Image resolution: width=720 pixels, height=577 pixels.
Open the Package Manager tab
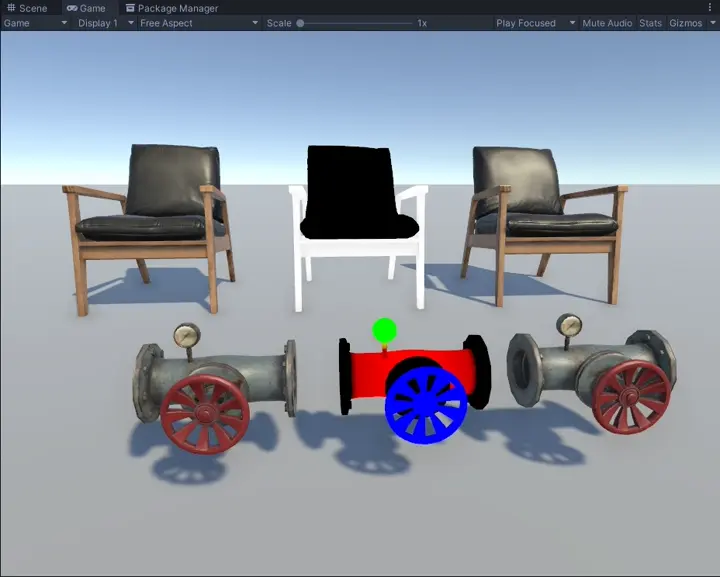172,8
